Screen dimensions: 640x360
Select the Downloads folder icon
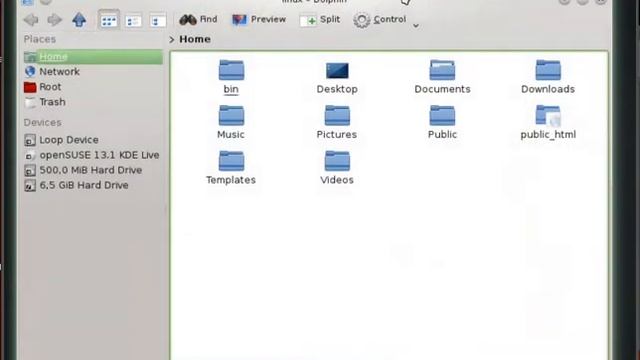[548, 70]
